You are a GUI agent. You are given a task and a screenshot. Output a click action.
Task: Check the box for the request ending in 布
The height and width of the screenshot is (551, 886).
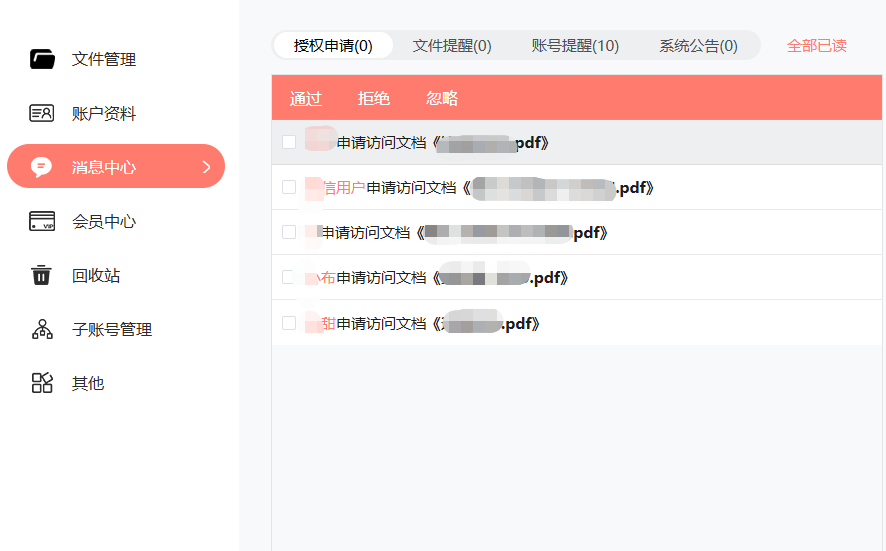pos(289,277)
